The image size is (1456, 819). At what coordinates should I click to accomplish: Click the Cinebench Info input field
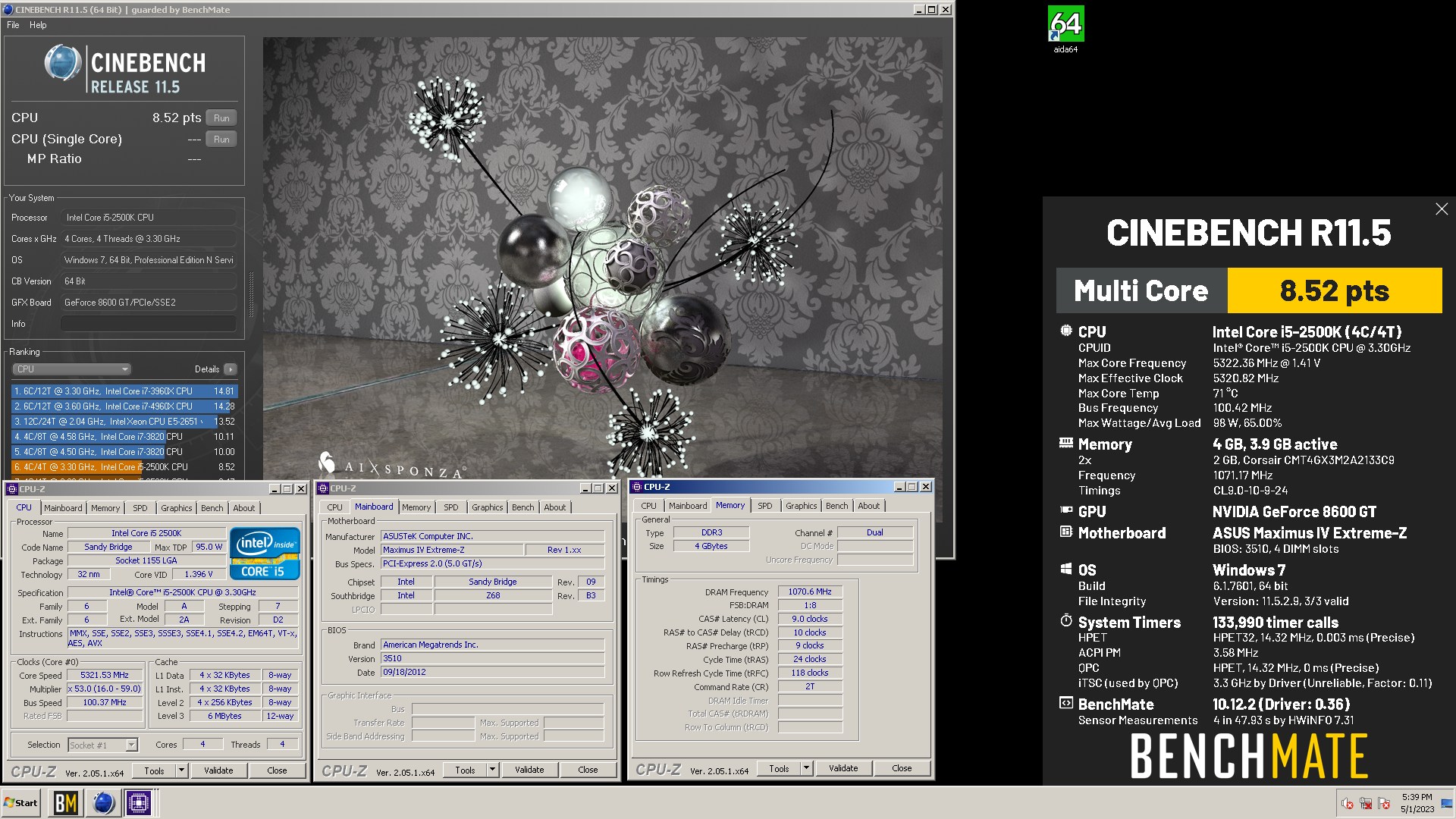pyautogui.click(x=149, y=324)
